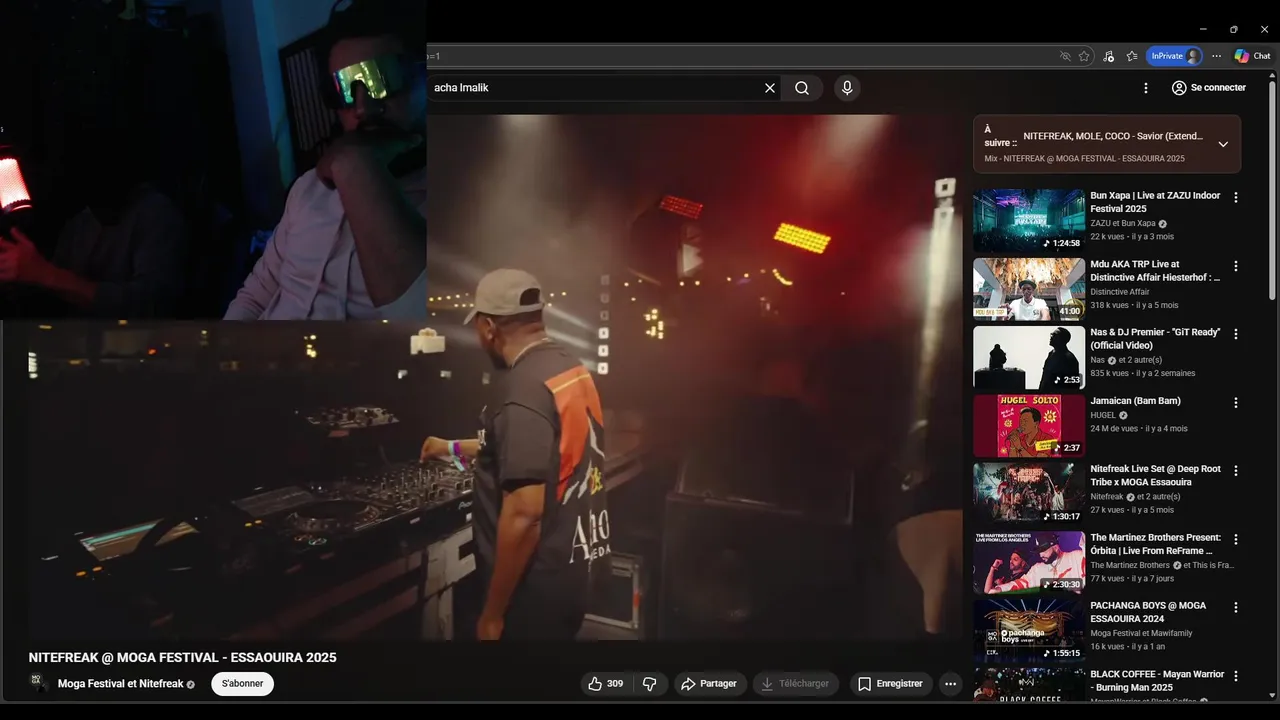Open the tracking prevention eye icon in address bar
This screenshot has height=720, width=1280.
click(1065, 56)
